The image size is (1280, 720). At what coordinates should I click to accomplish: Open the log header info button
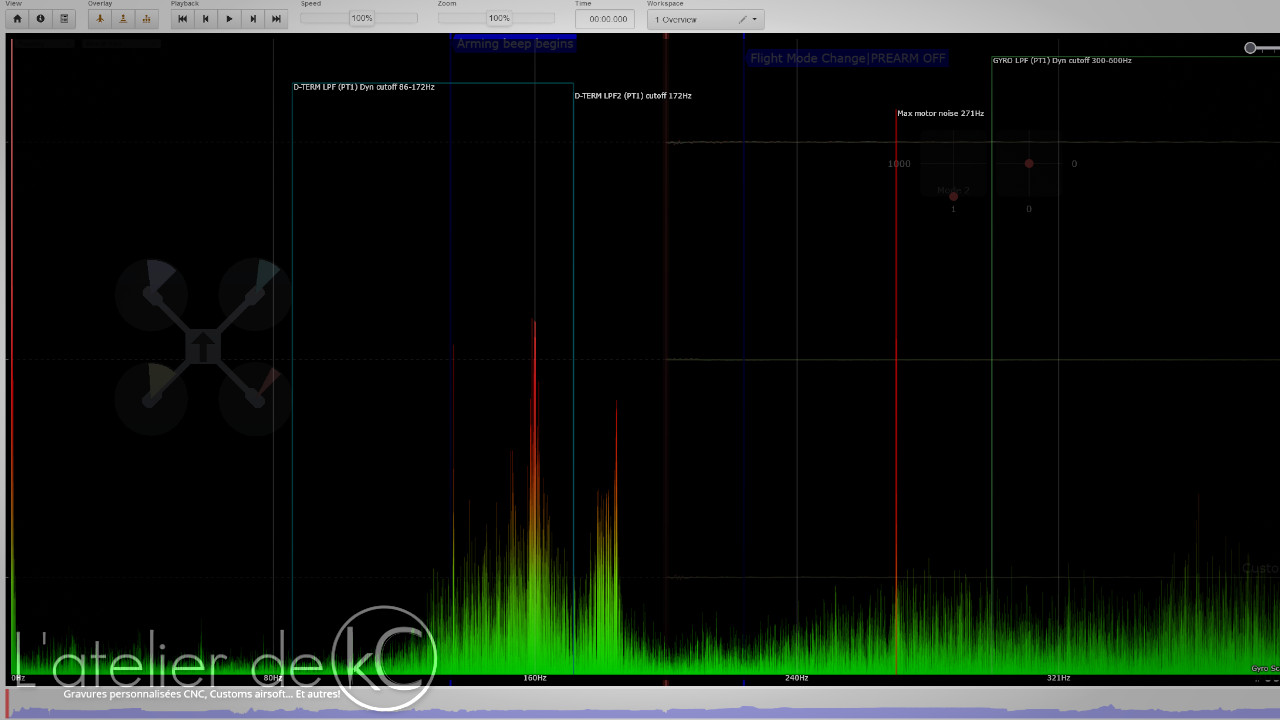[40, 19]
